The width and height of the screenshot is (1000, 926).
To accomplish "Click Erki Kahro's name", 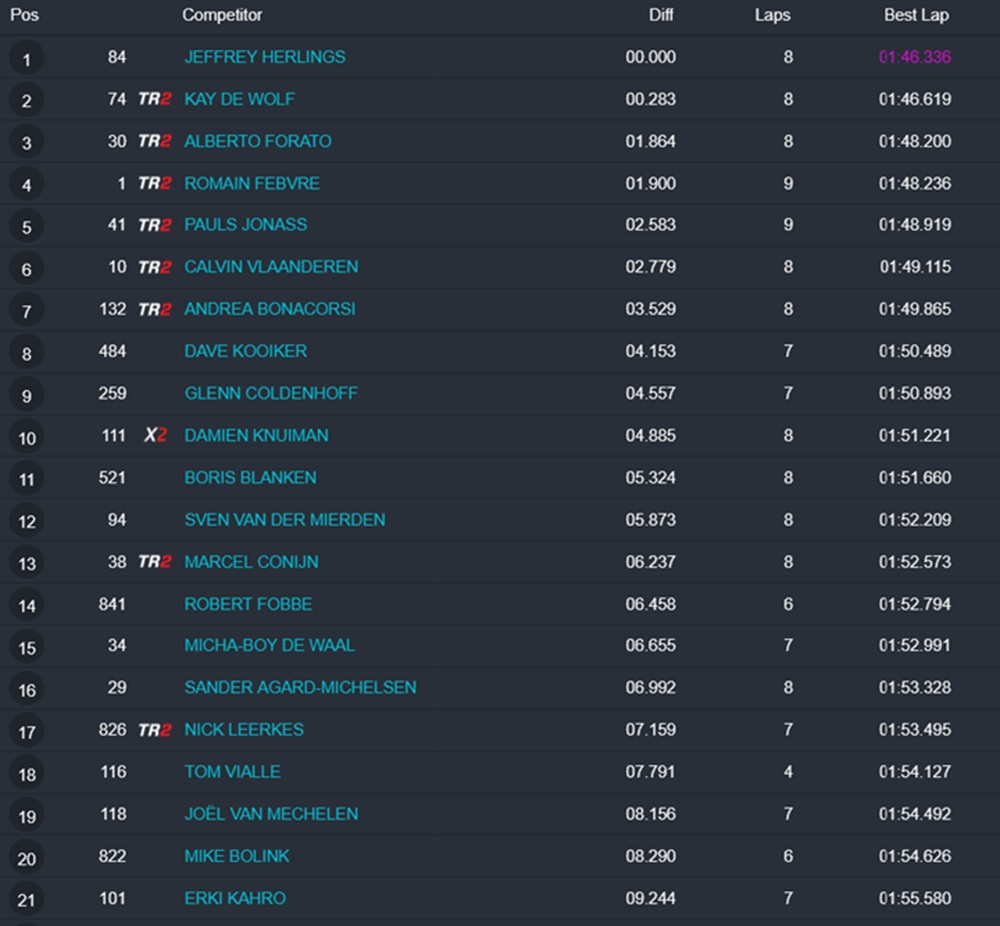I will 235,898.
